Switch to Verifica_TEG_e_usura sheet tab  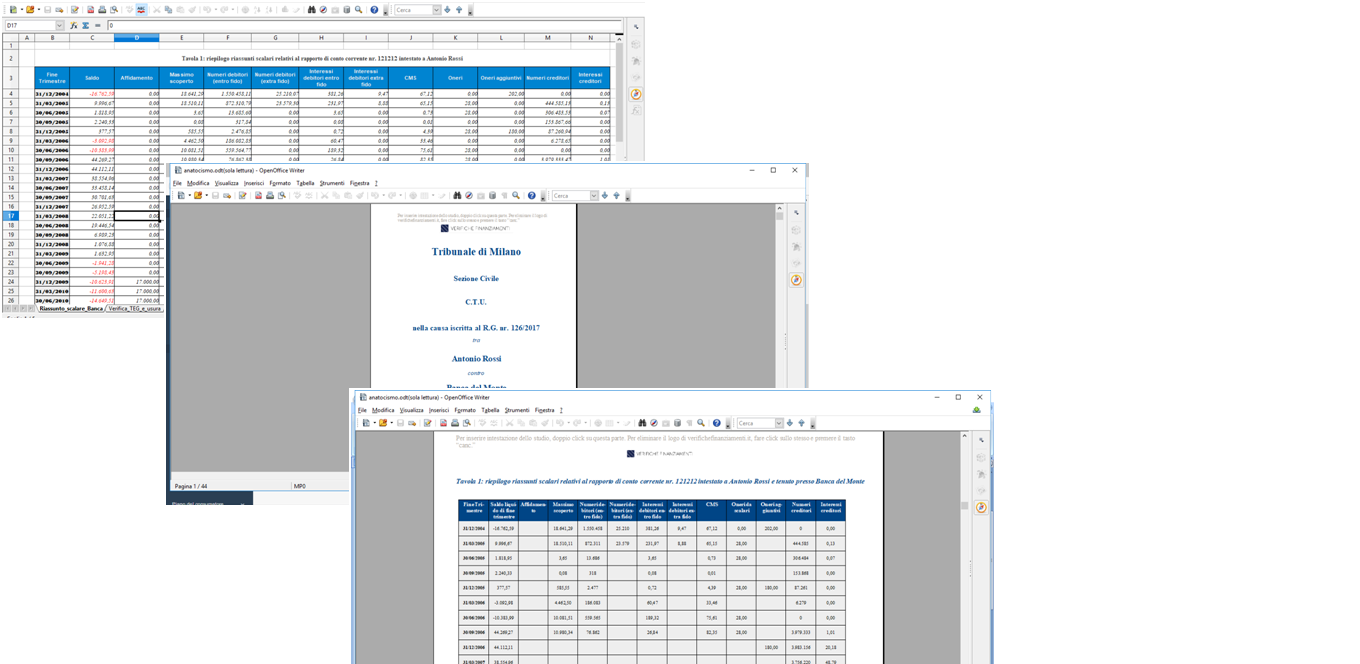[135, 309]
